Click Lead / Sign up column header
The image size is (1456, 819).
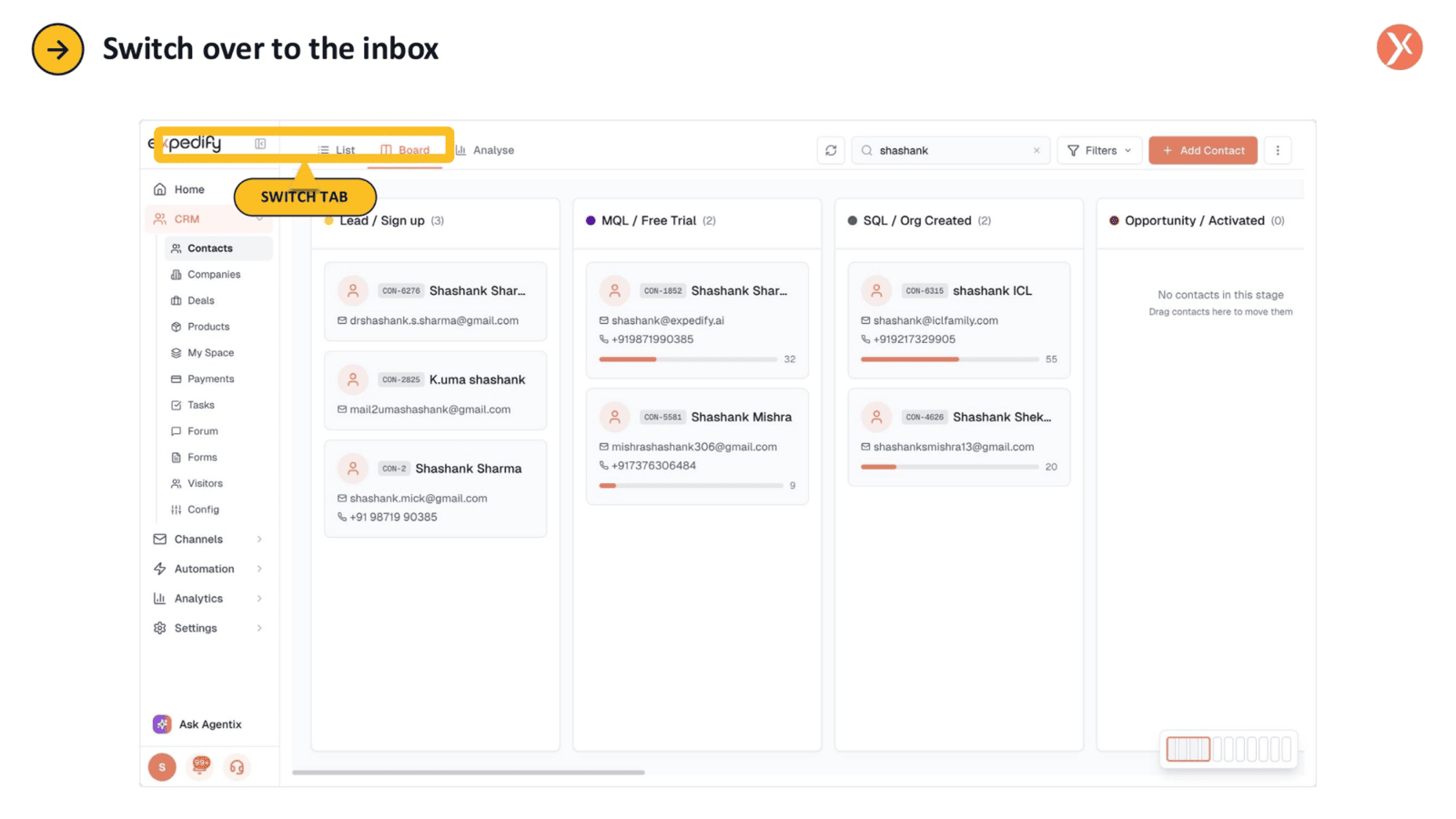435,221
